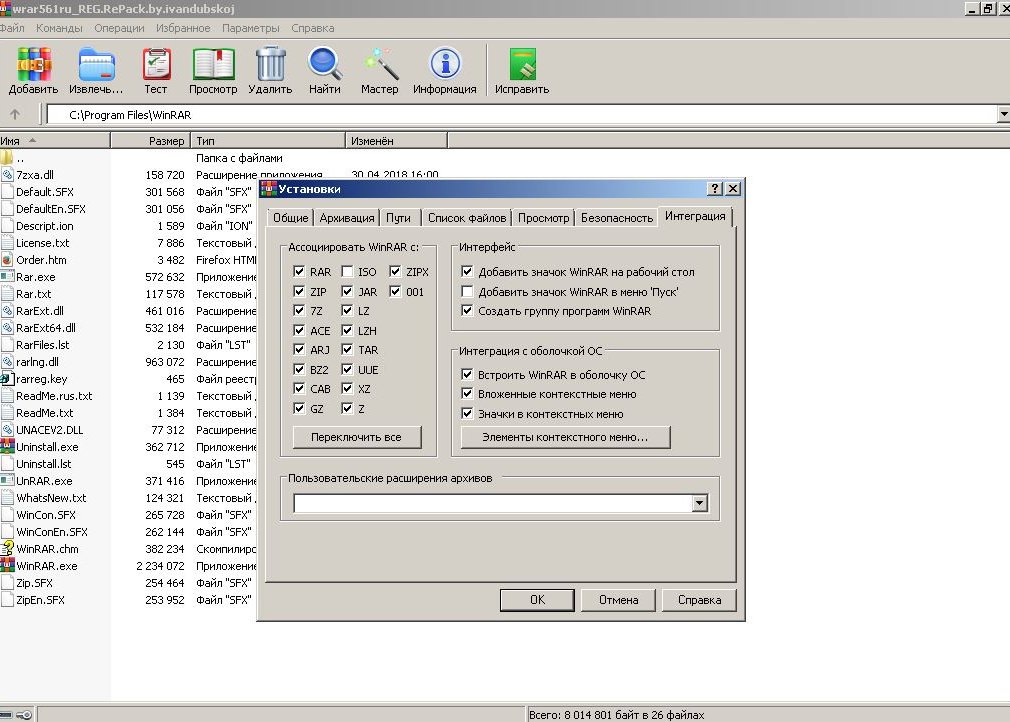Image resolution: width=1010 pixels, height=722 pixels.
Task: Select the Uninstall.exe file icon
Action: [7, 446]
